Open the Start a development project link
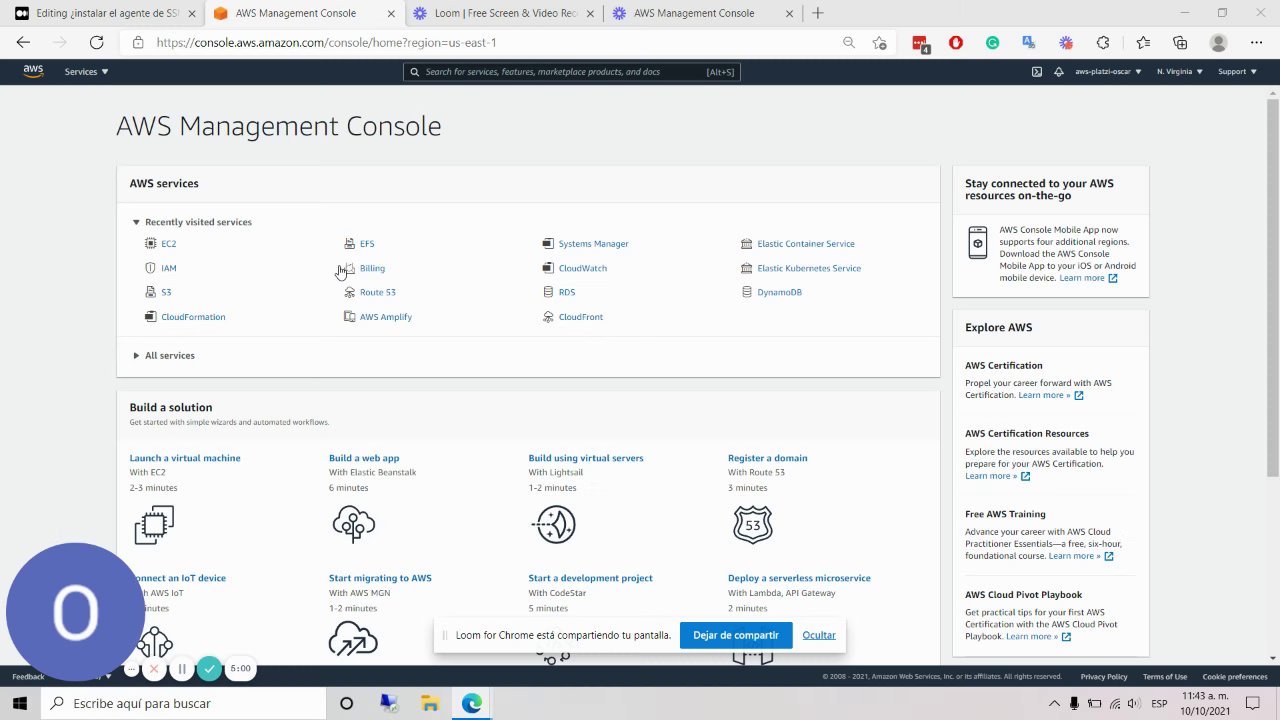Screen dimensions: 1280x720 tap(590, 578)
